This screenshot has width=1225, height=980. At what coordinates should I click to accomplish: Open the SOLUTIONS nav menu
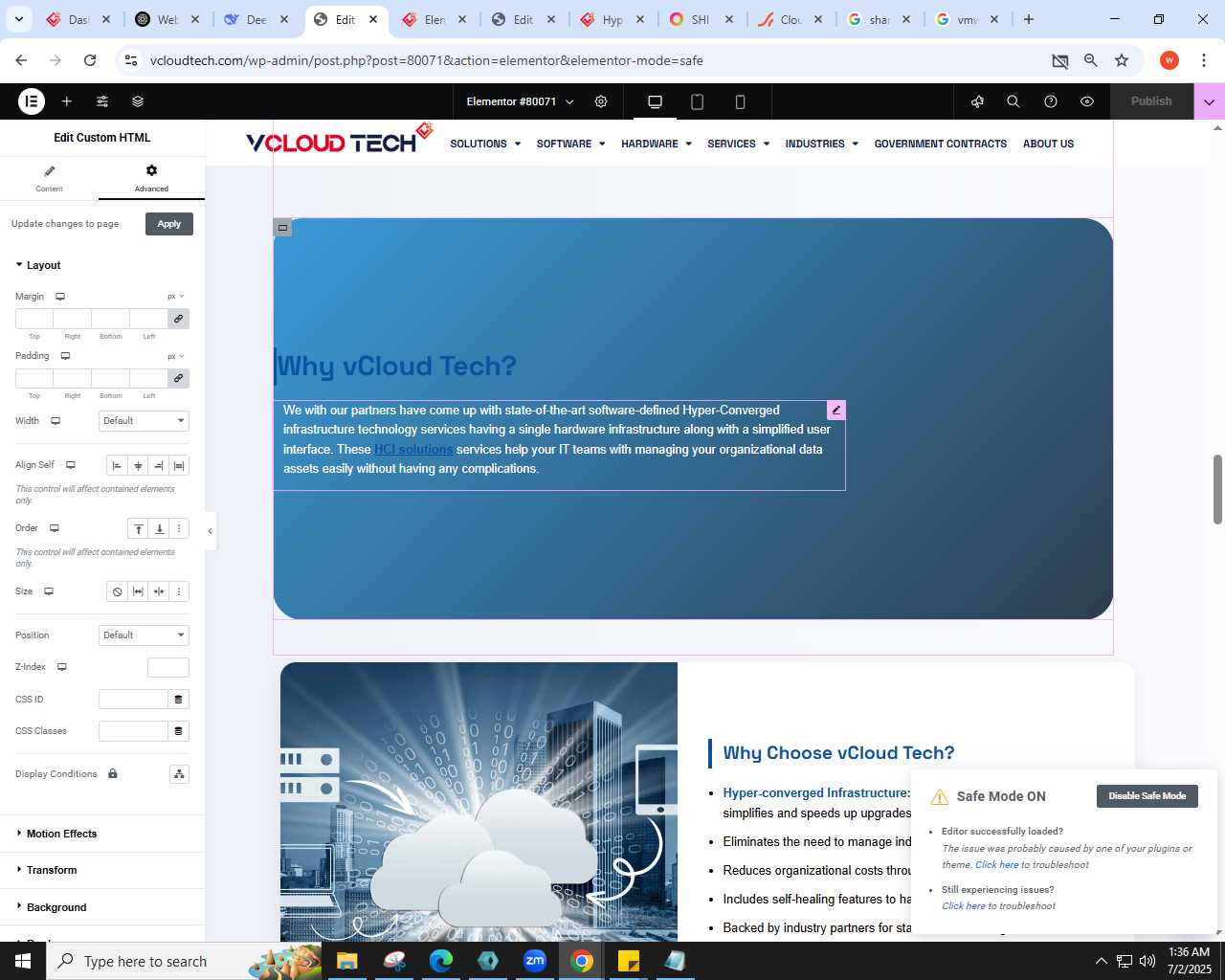[x=485, y=144]
